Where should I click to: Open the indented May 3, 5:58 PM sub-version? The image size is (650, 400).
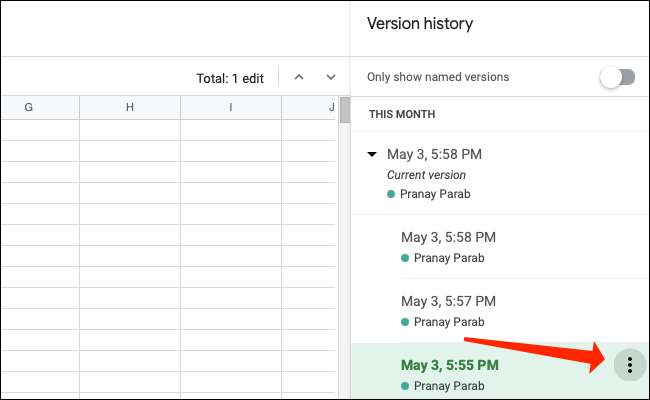point(448,237)
